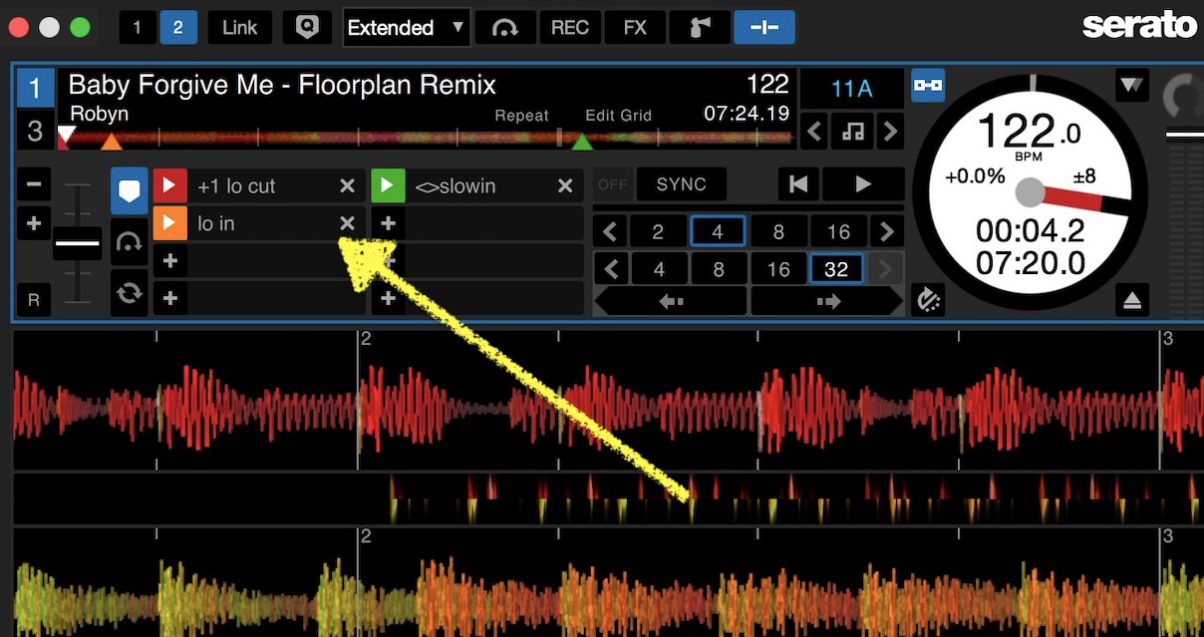
Task: Click the tempo slider on the left
Action: pyautogui.click(x=77, y=243)
